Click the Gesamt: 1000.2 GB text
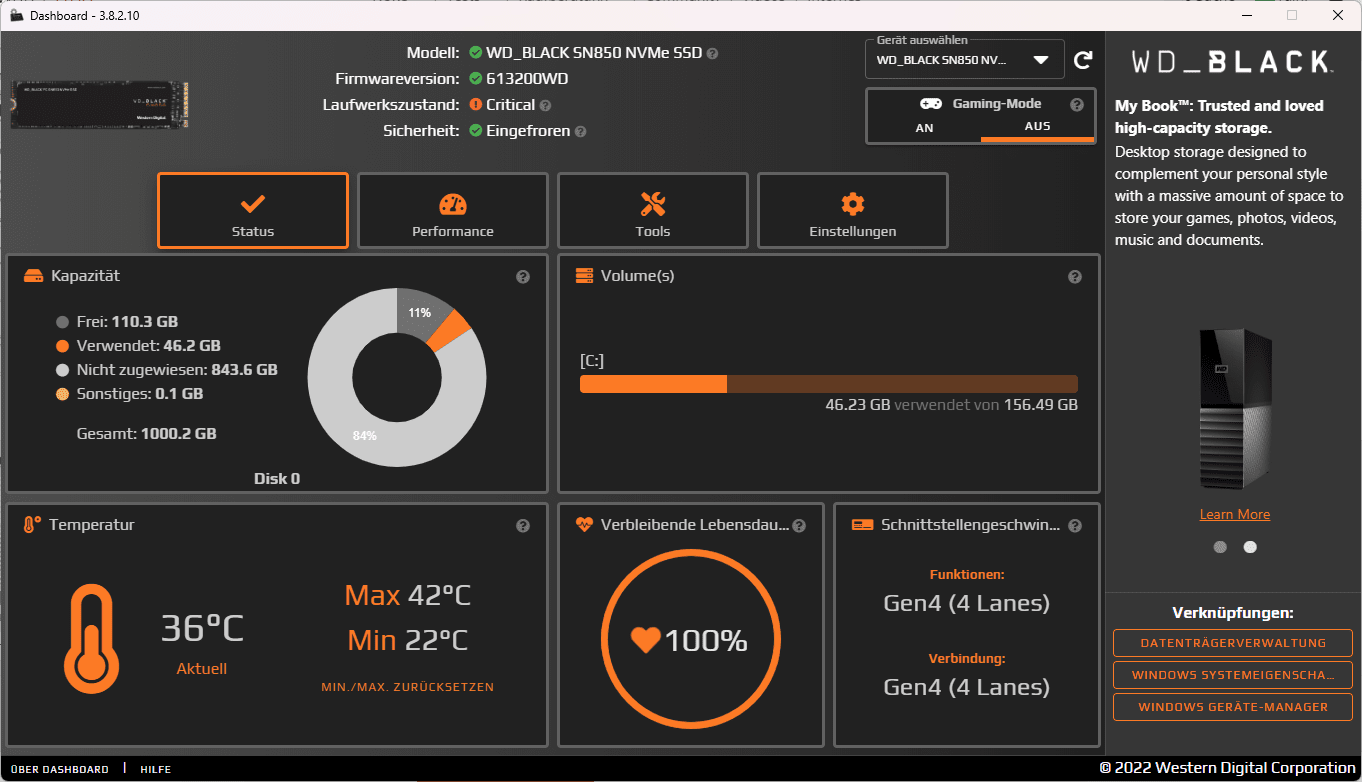The width and height of the screenshot is (1362, 782). [x=147, y=434]
